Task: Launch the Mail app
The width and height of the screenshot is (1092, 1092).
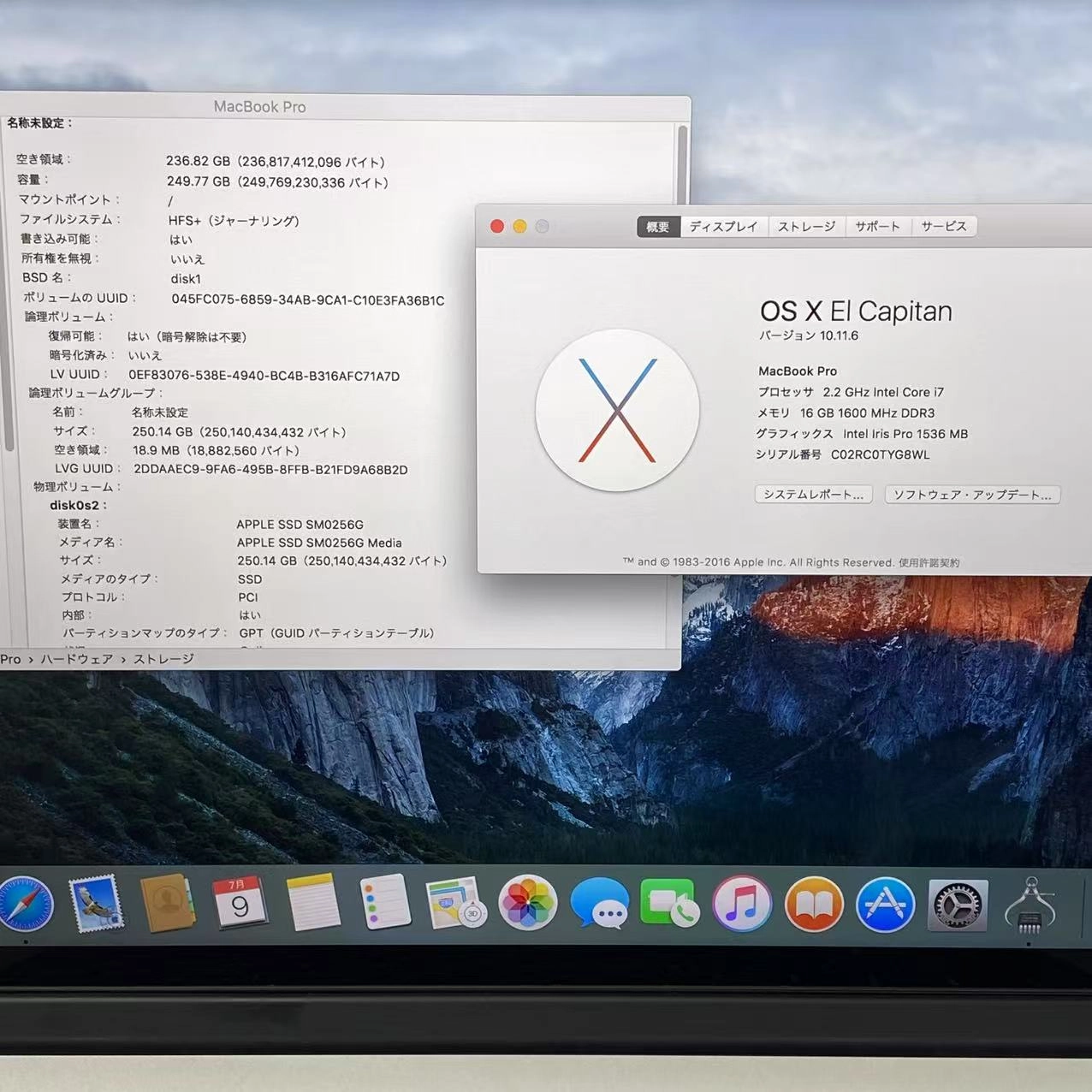Action: 98,903
